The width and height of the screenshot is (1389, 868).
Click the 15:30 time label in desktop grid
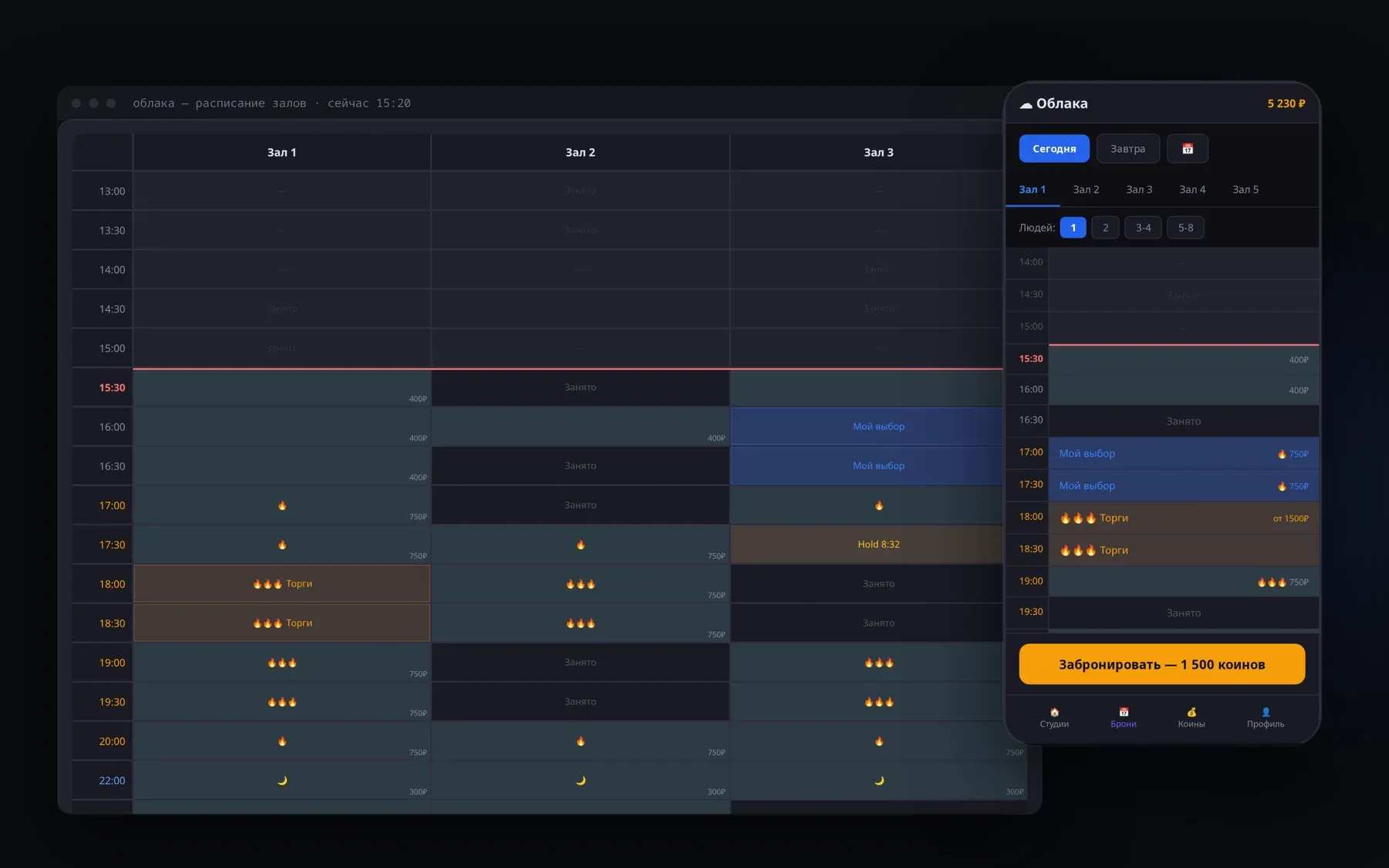point(112,388)
